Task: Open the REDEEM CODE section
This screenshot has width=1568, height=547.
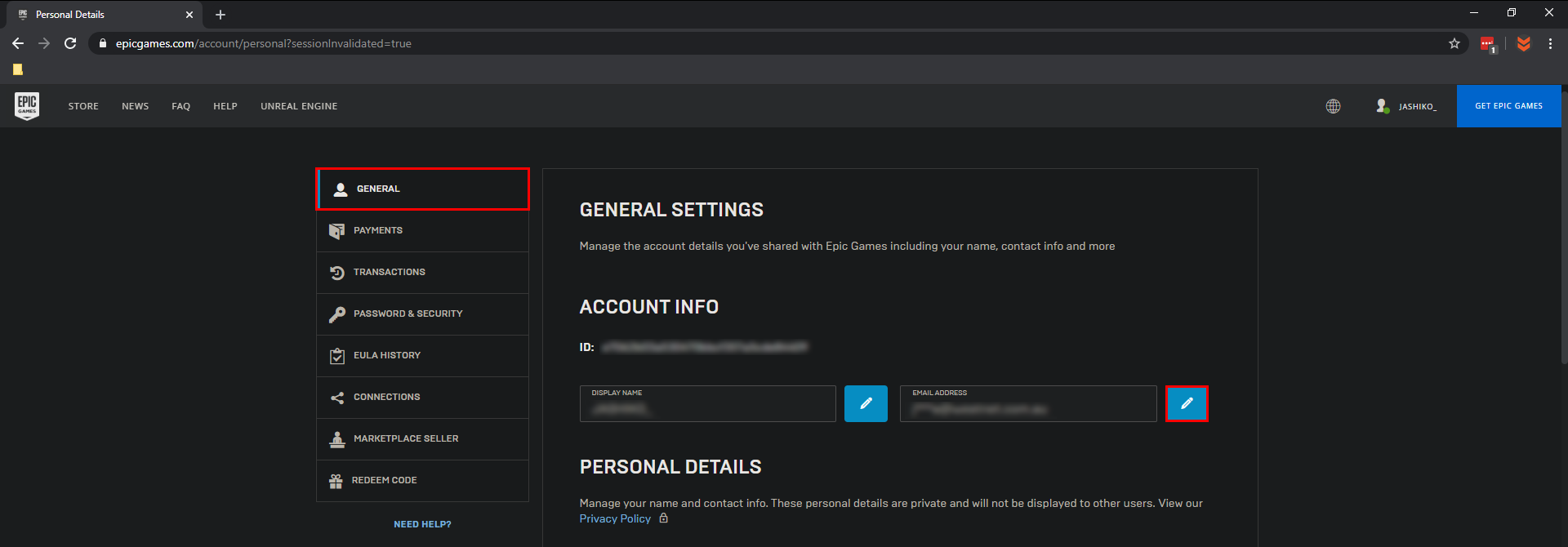Action: (x=422, y=480)
